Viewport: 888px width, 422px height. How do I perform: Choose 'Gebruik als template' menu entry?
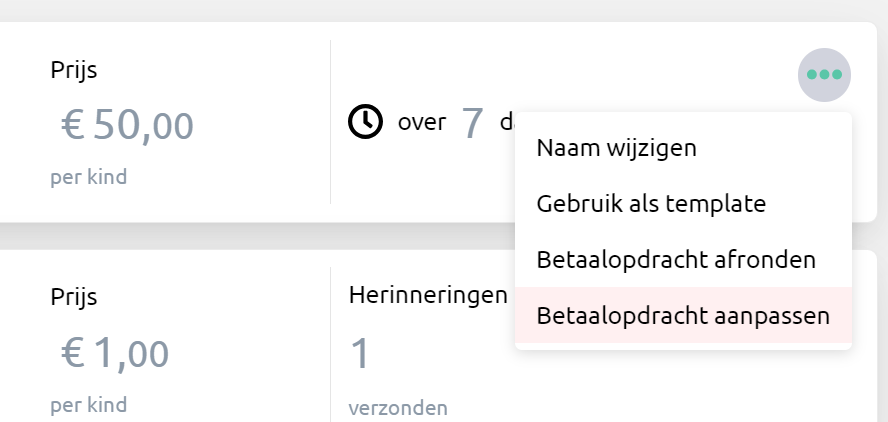click(651, 204)
